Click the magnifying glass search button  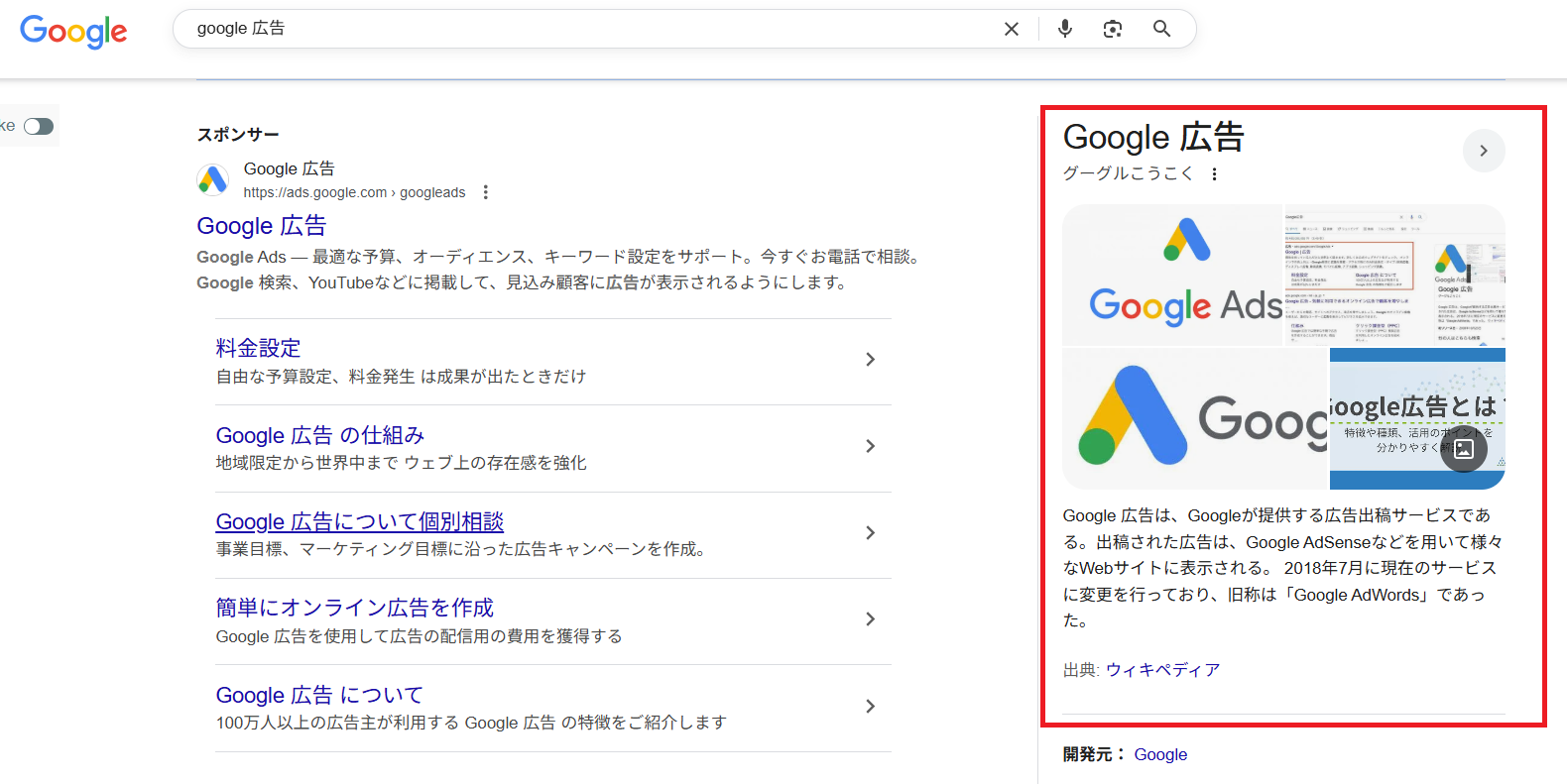coord(1161,29)
